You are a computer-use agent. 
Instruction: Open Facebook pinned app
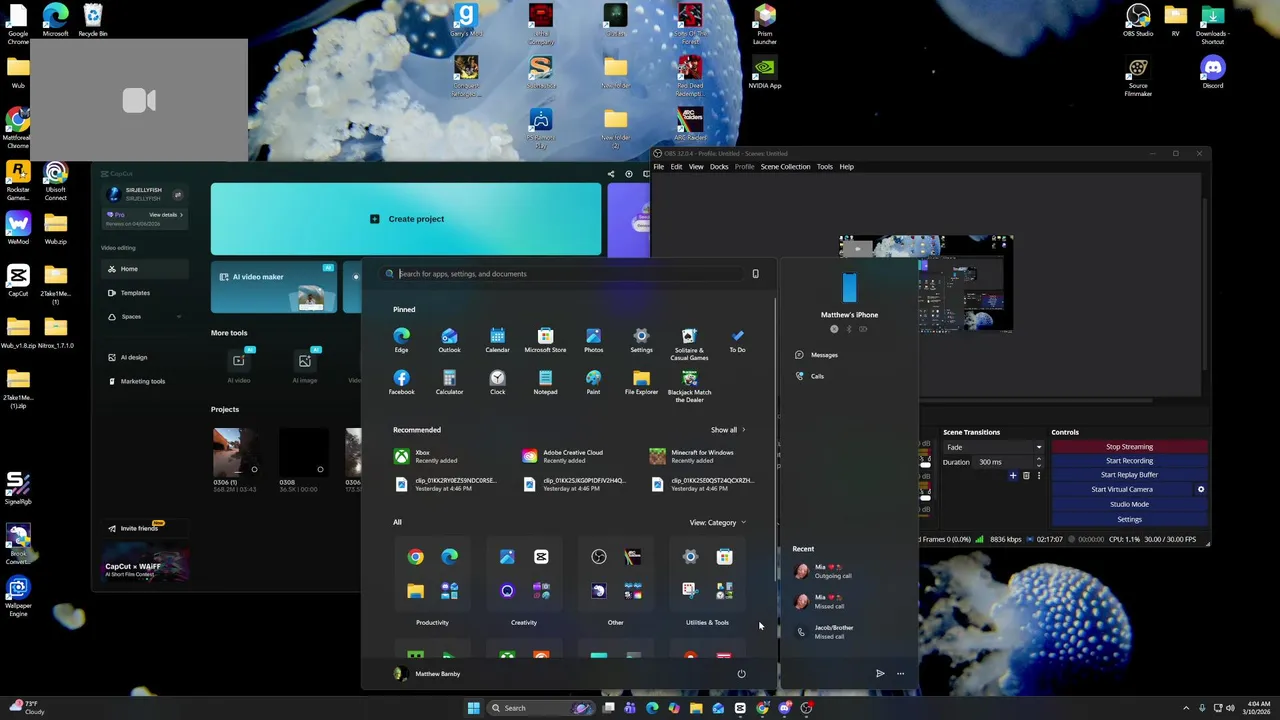tap(401, 382)
